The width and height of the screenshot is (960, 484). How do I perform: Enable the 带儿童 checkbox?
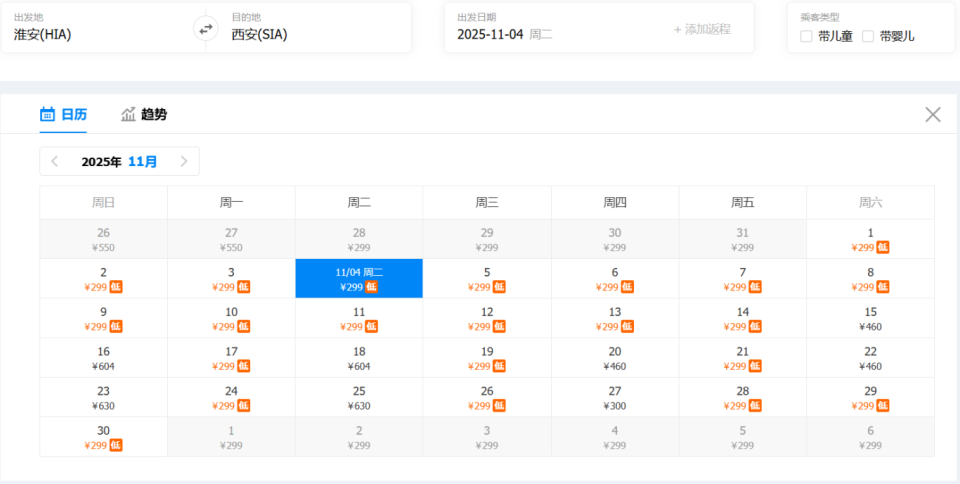coord(806,36)
